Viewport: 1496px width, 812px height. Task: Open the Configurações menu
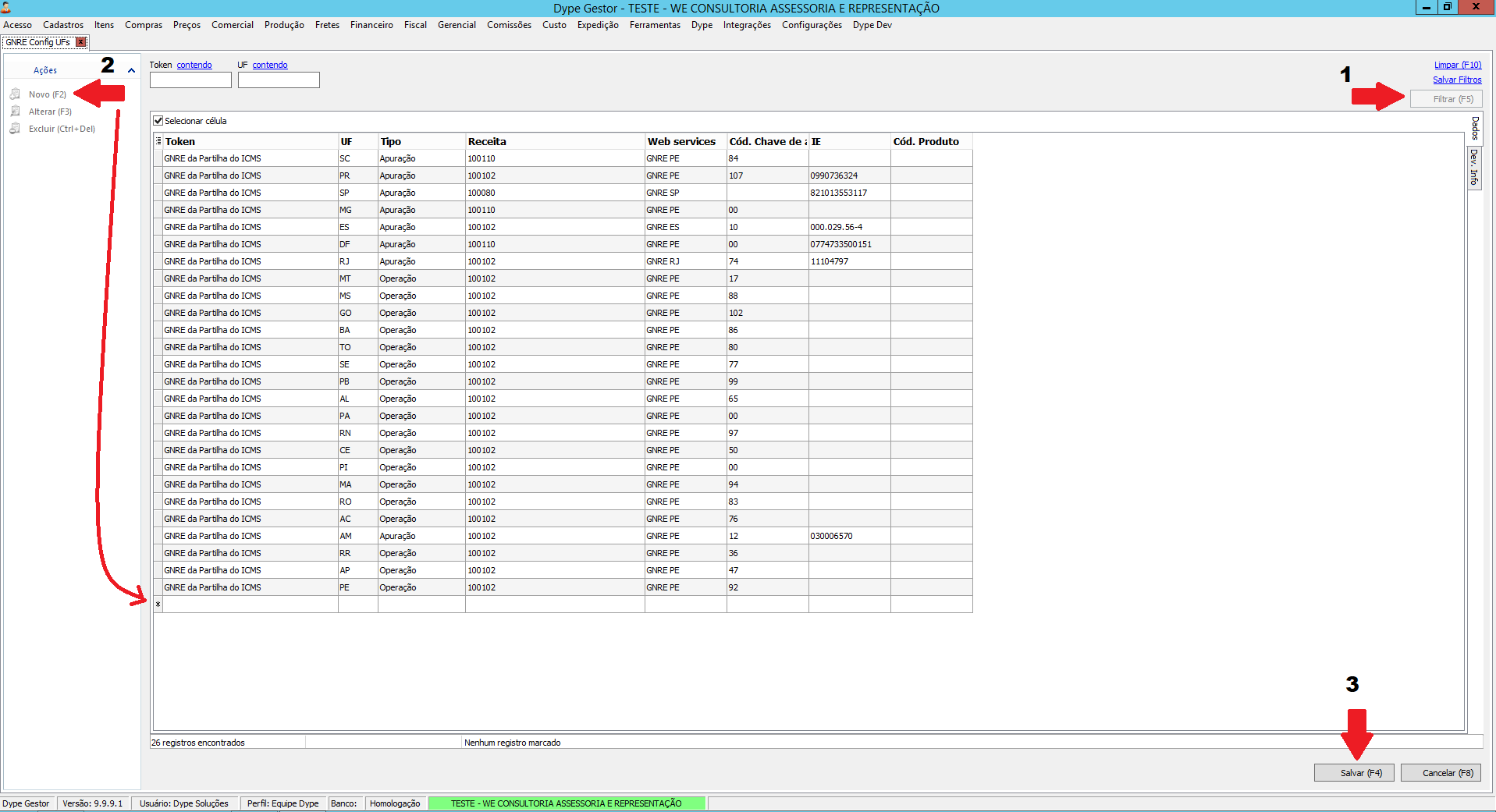[x=812, y=25]
